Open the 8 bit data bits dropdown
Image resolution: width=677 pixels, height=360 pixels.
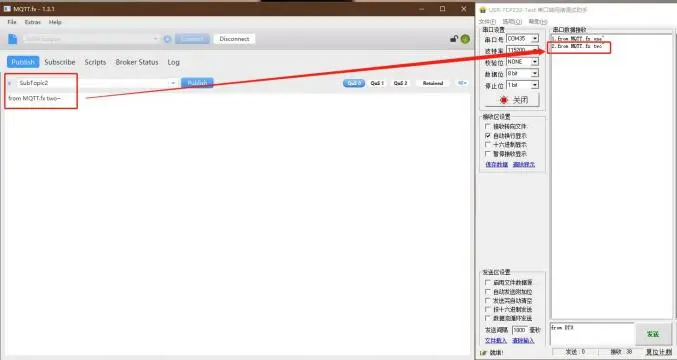[x=535, y=73]
